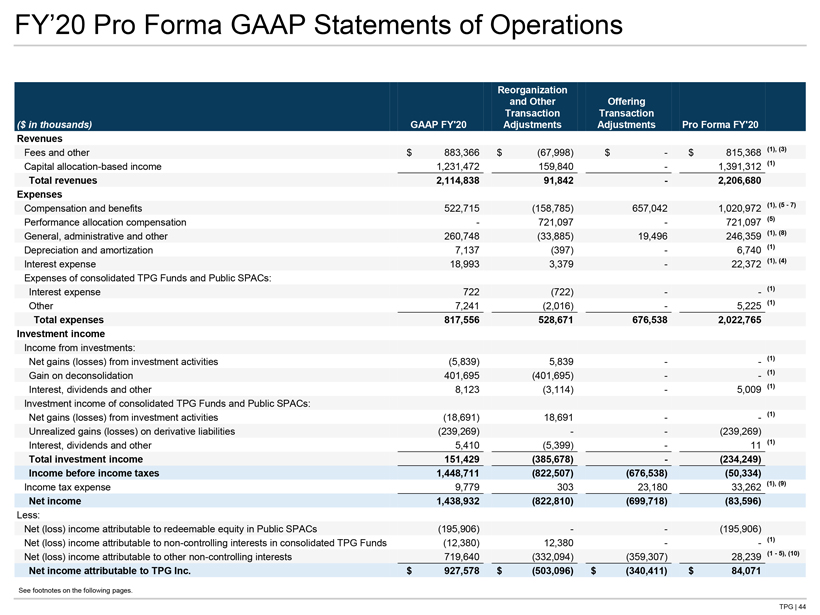The image size is (820, 615).
Task: Select Net income attributable to TPG Inc.
Action: (110, 571)
